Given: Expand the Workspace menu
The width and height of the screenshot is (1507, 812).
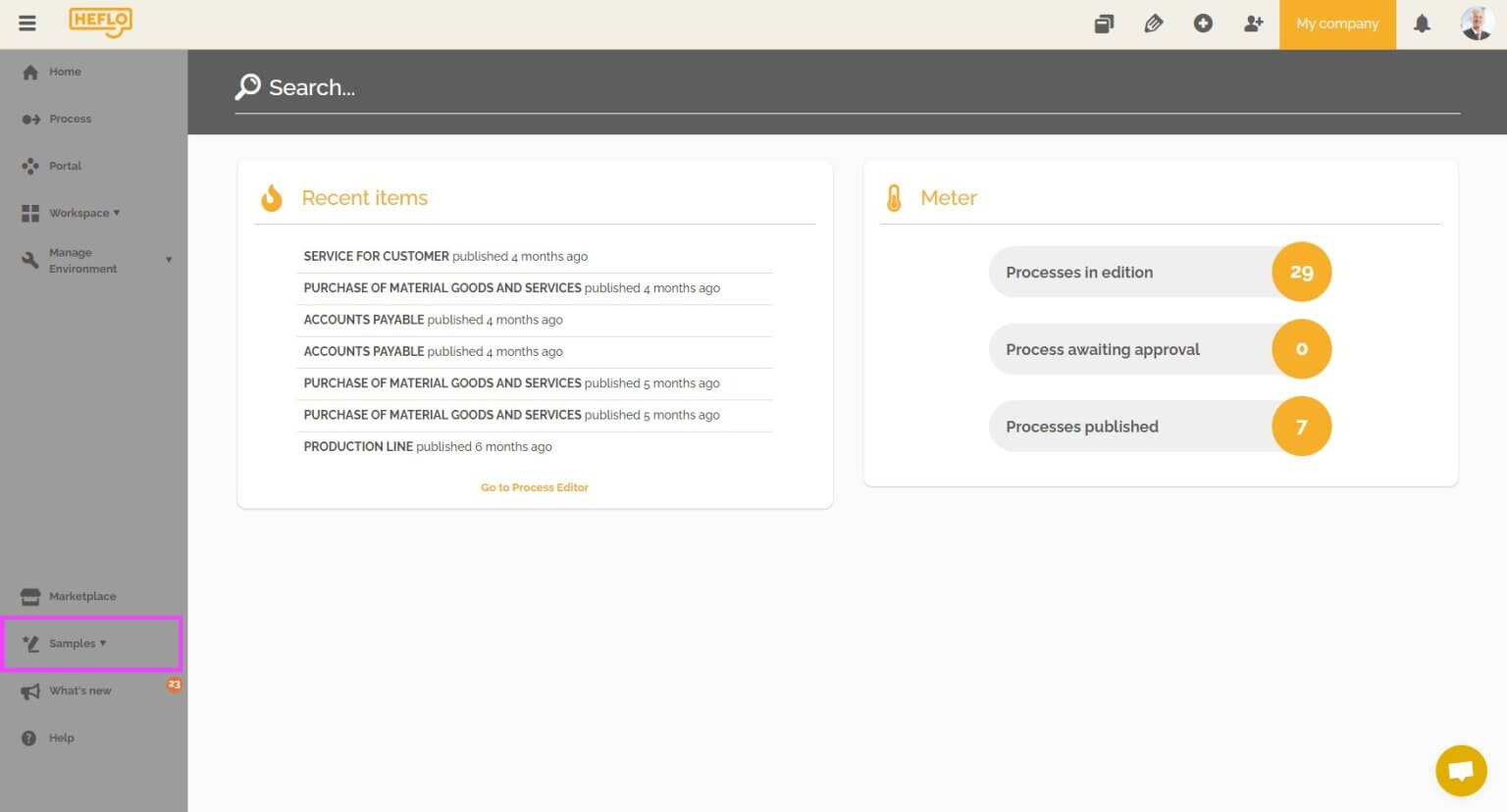Looking at the screenshot, I should pos(84,213).
